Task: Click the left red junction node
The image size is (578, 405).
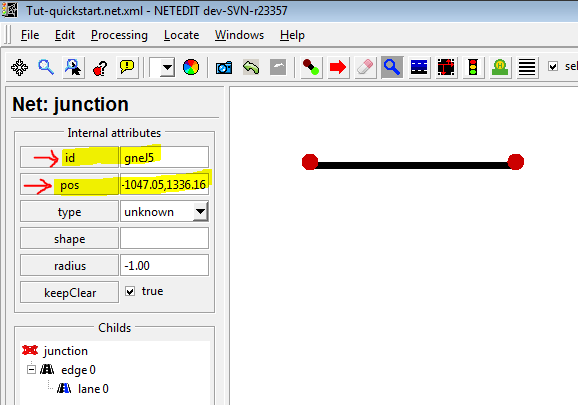Action: (310, 162)
